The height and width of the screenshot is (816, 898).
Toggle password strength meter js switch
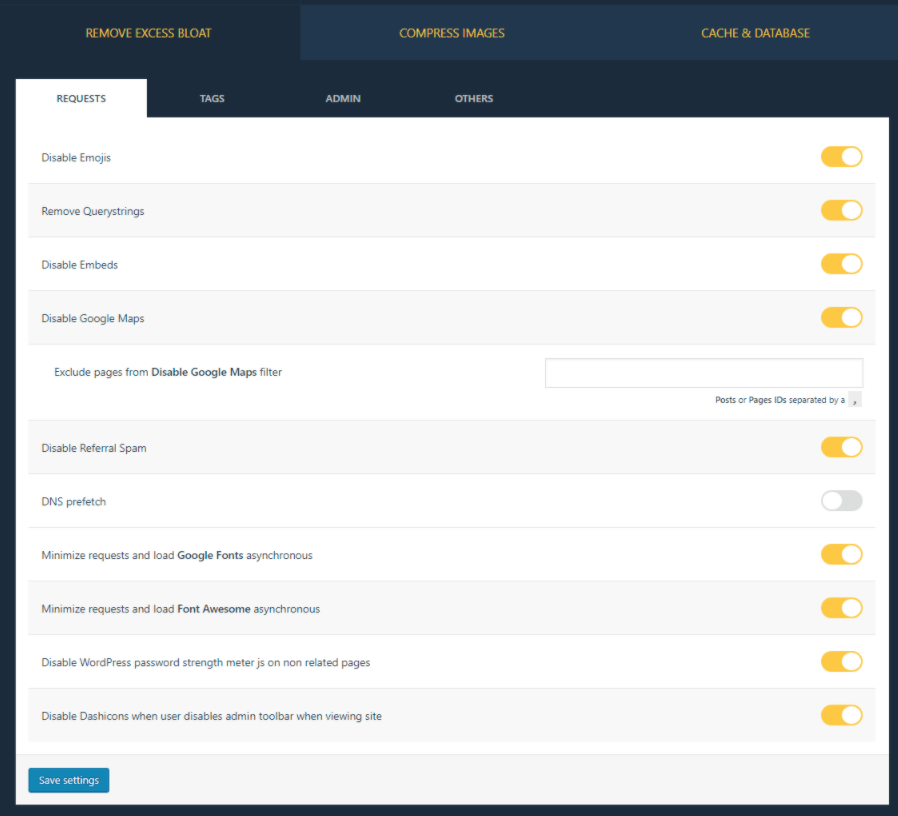coord(841,662)
